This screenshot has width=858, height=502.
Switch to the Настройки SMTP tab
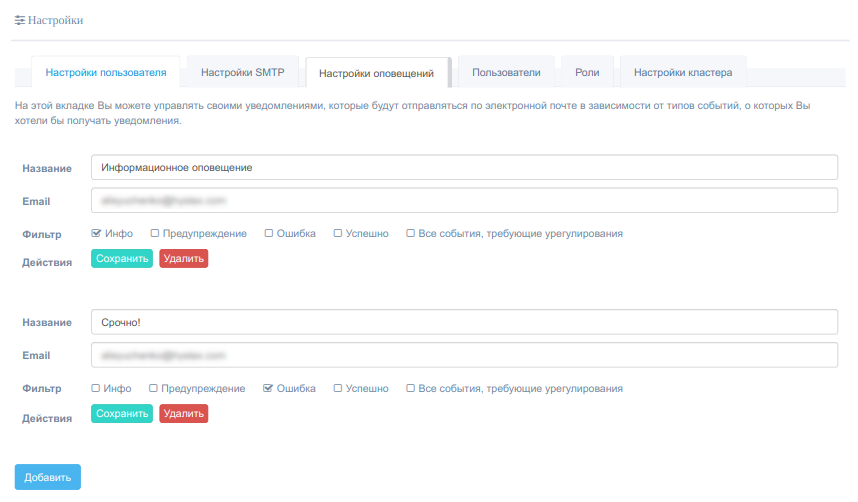point(242,72)
